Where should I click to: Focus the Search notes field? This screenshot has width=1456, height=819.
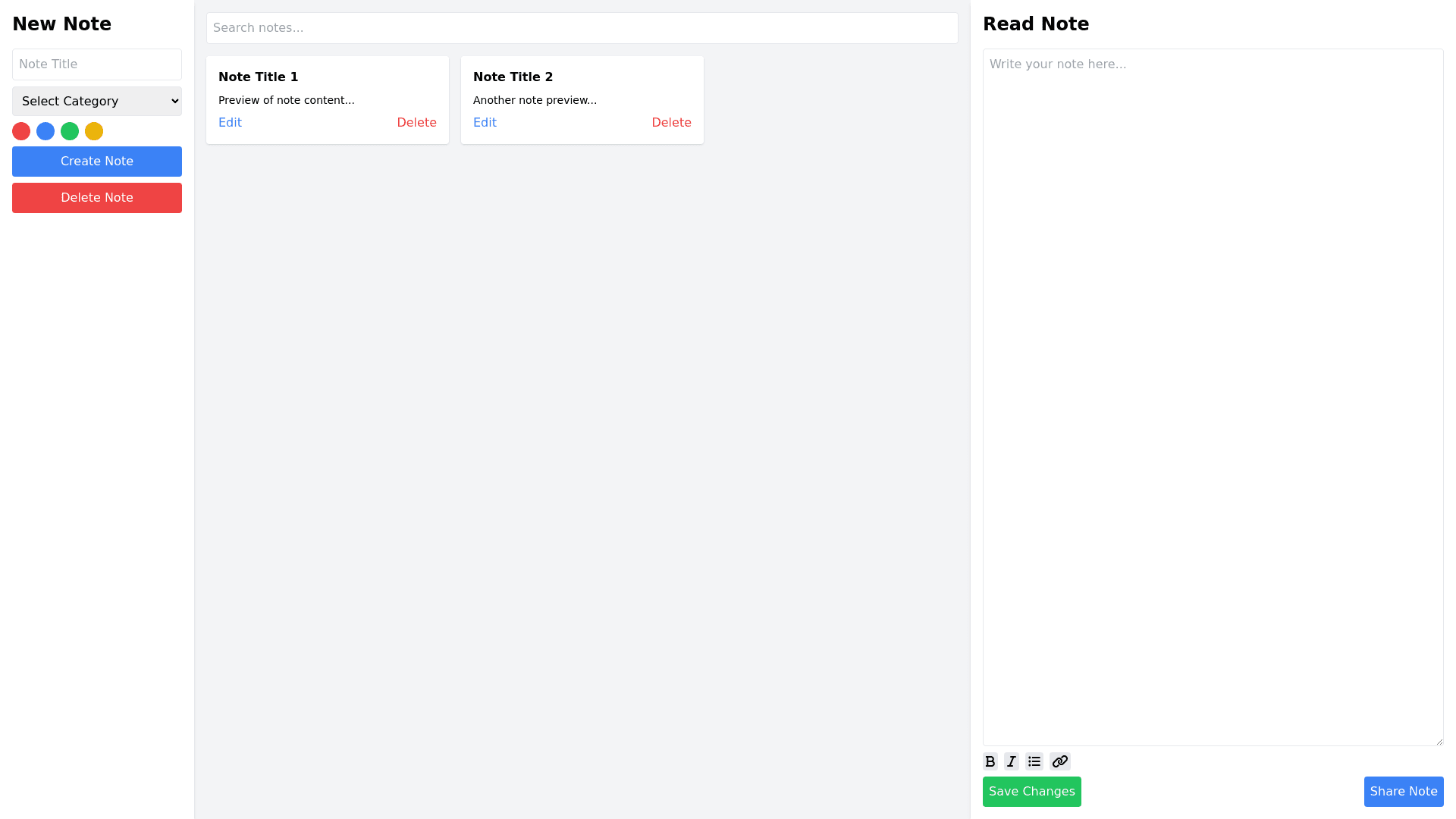point(582,28)
